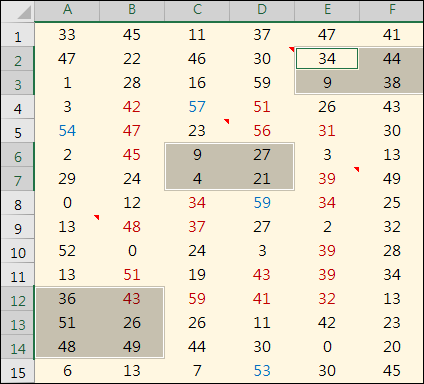Select row 1 header
The width and height of the screenshot is (424, 384).
click(x=18, y=35)
